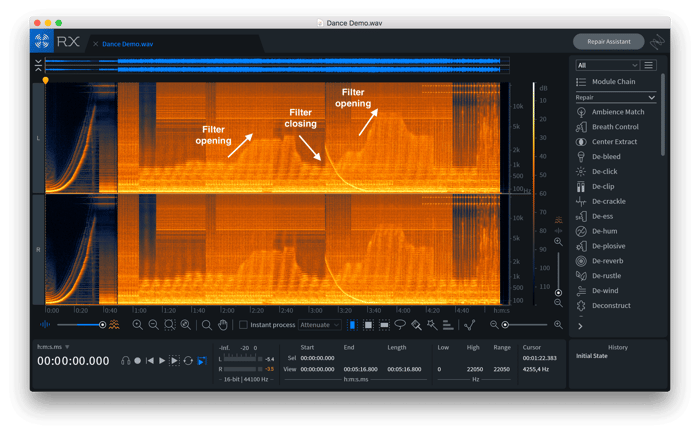The image size is (700, 434).
Task: Open the h:m:s.ms time format dropdown
Action: [53, 347]
